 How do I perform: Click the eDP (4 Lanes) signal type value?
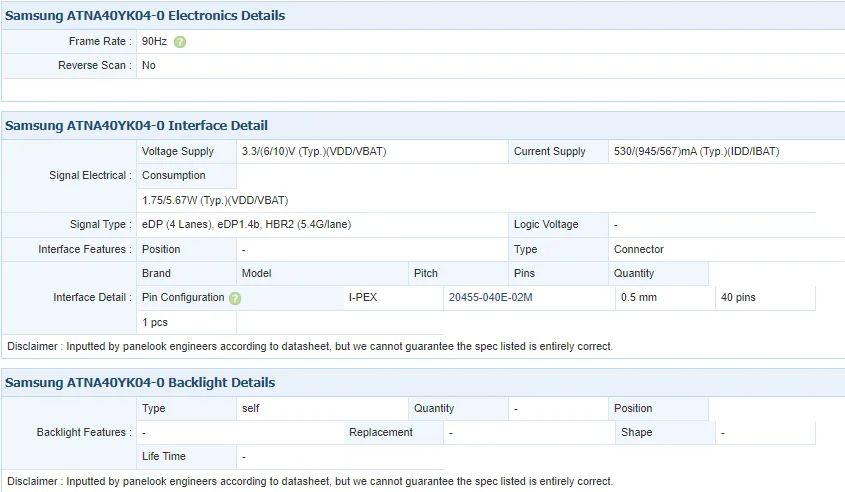pyautogui.click(x=246, y=224)
